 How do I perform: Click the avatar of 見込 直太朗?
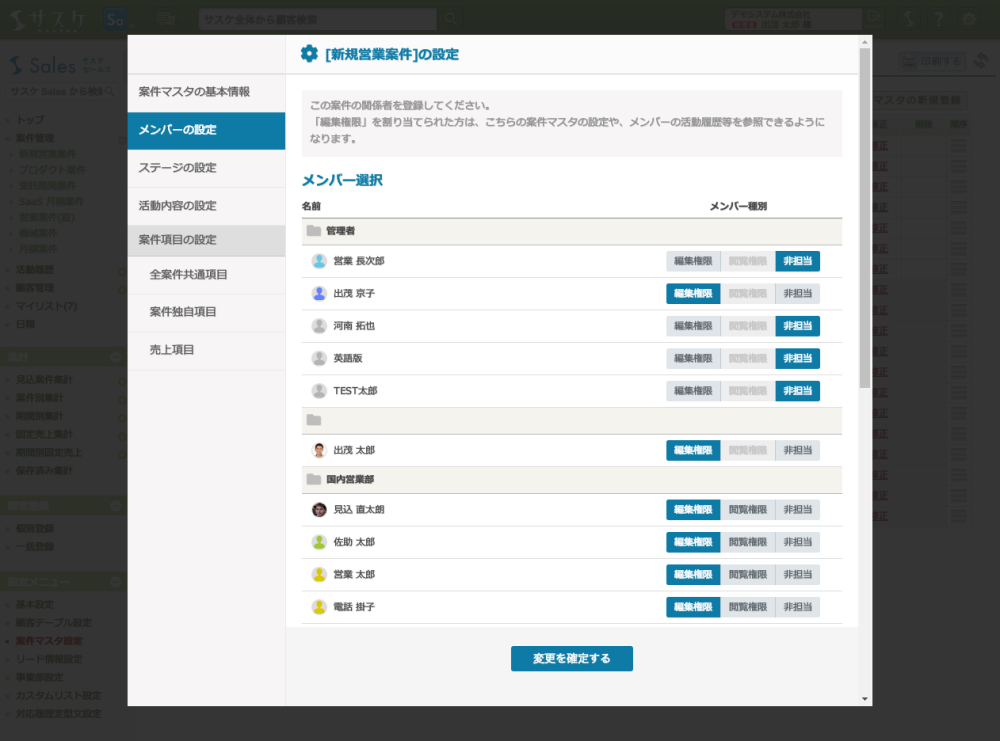pos(319,510)
